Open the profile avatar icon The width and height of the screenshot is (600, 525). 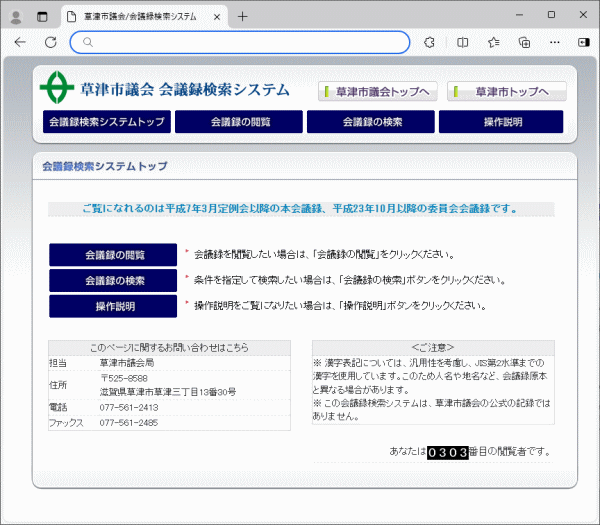[x=16, y=17]
